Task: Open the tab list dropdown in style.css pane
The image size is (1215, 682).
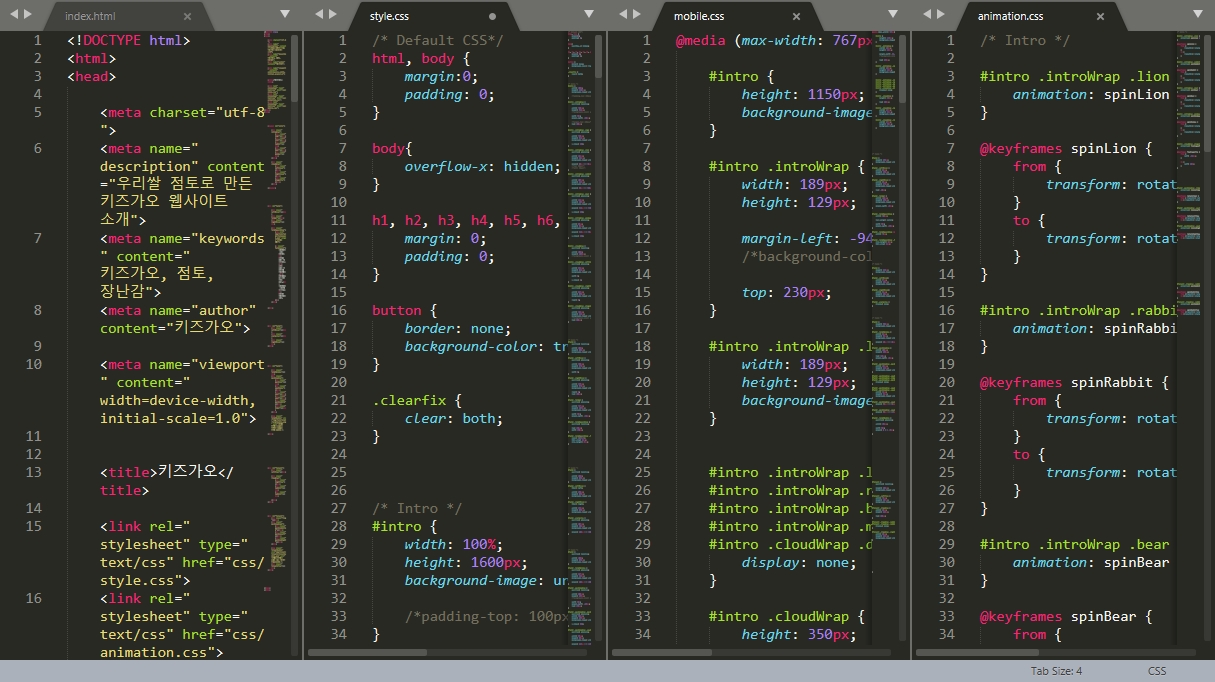Action: tap(589, 14)
